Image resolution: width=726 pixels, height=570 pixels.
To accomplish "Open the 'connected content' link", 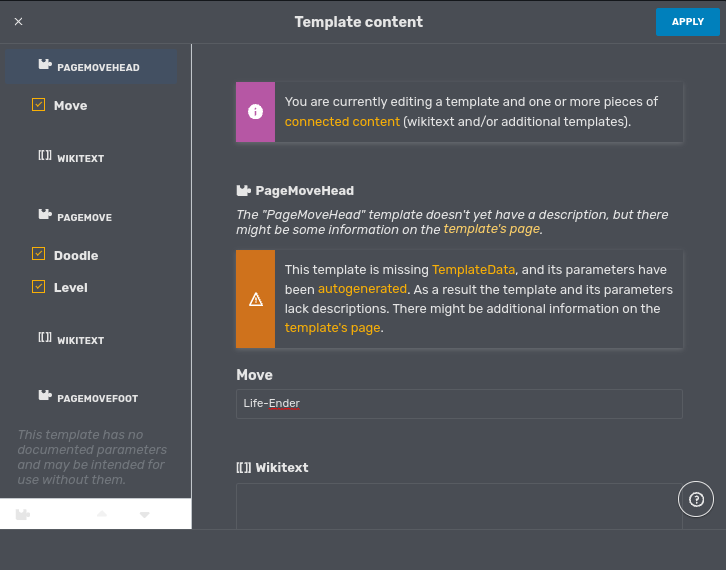I will pos(342,122).
